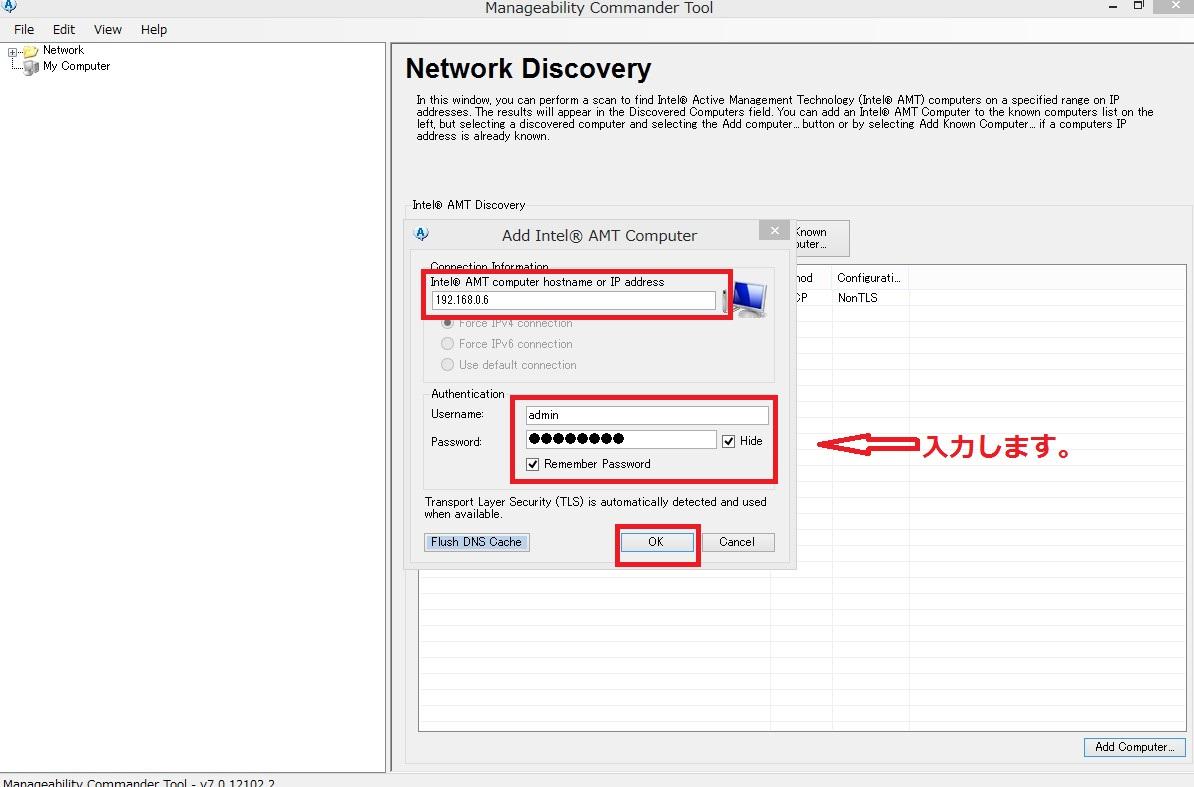The height and width of the screenshot is (787, 1194).
Task: Click the Manageability Commander app icon in title bar
Action: [9, 6]
